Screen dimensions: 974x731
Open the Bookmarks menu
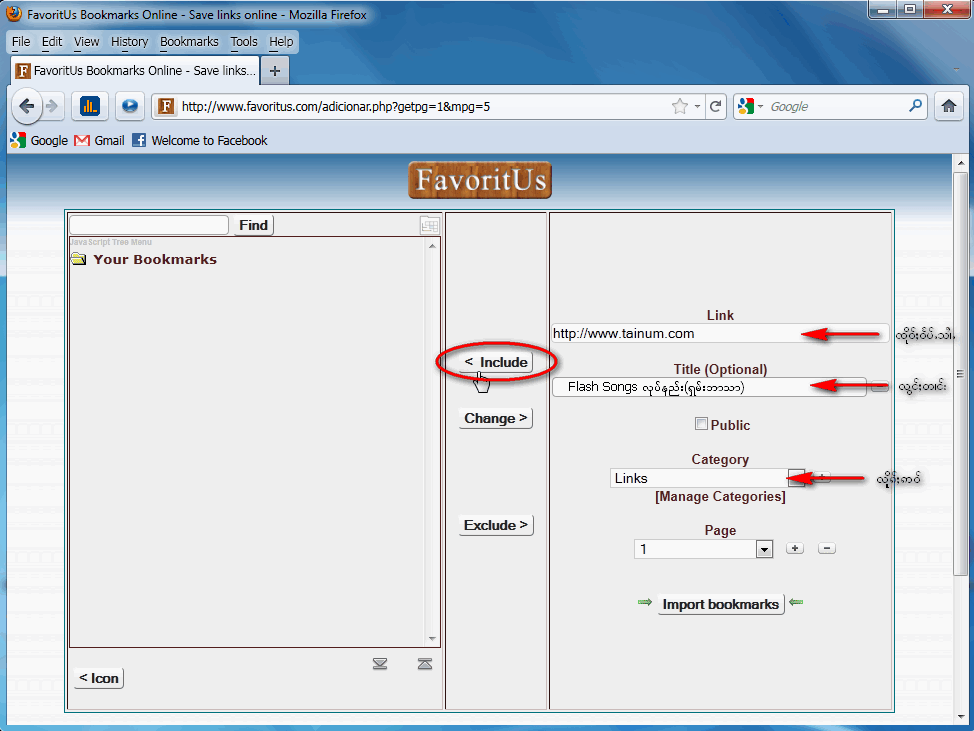(x=189, y=42)
